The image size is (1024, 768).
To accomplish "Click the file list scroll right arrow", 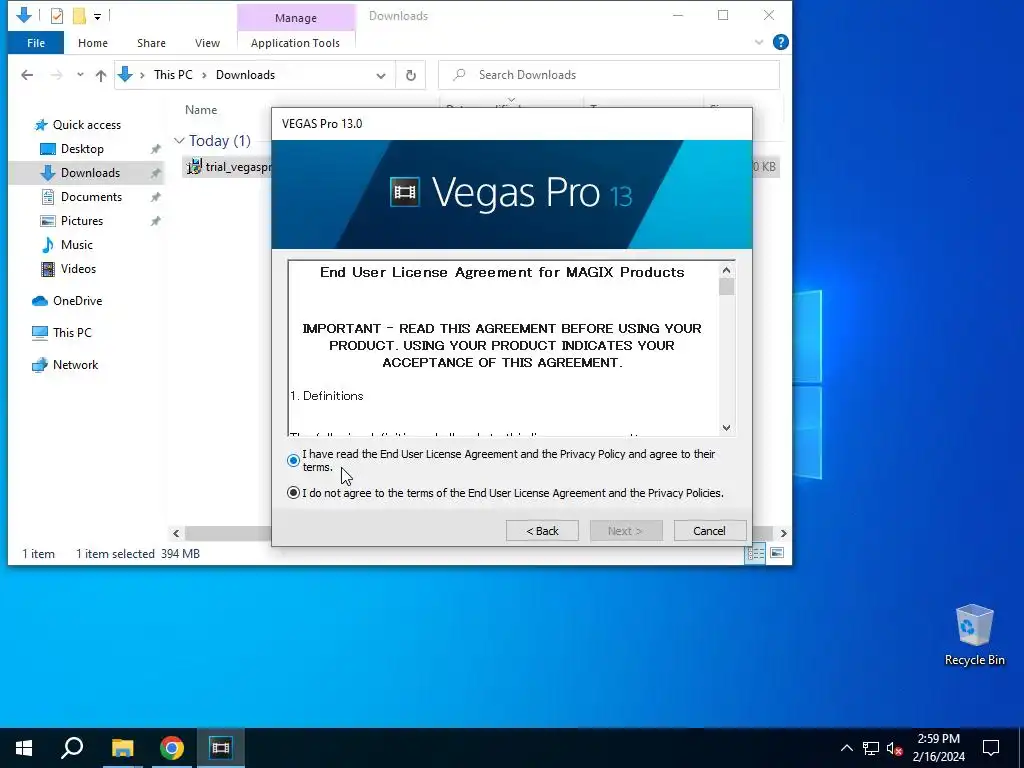I will [x=784, y=534].
